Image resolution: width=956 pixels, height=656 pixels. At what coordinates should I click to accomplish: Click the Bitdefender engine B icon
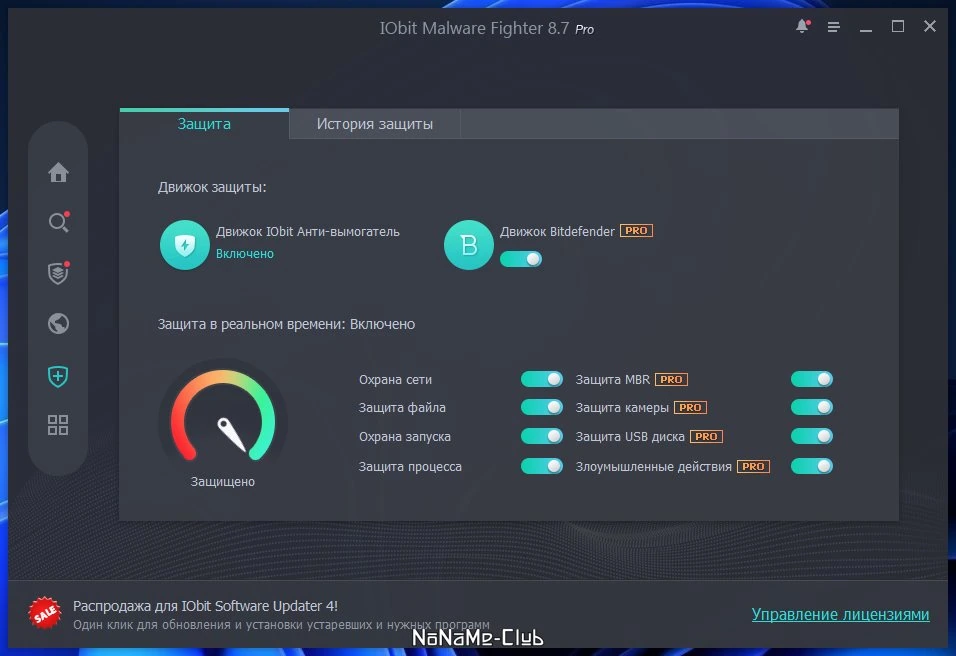pos(469,245)
